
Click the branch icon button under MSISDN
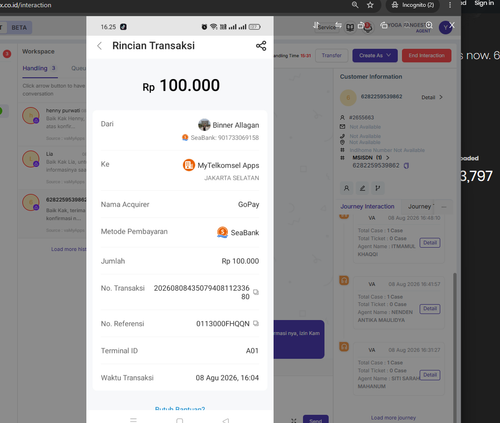click(x=378, y=188)
